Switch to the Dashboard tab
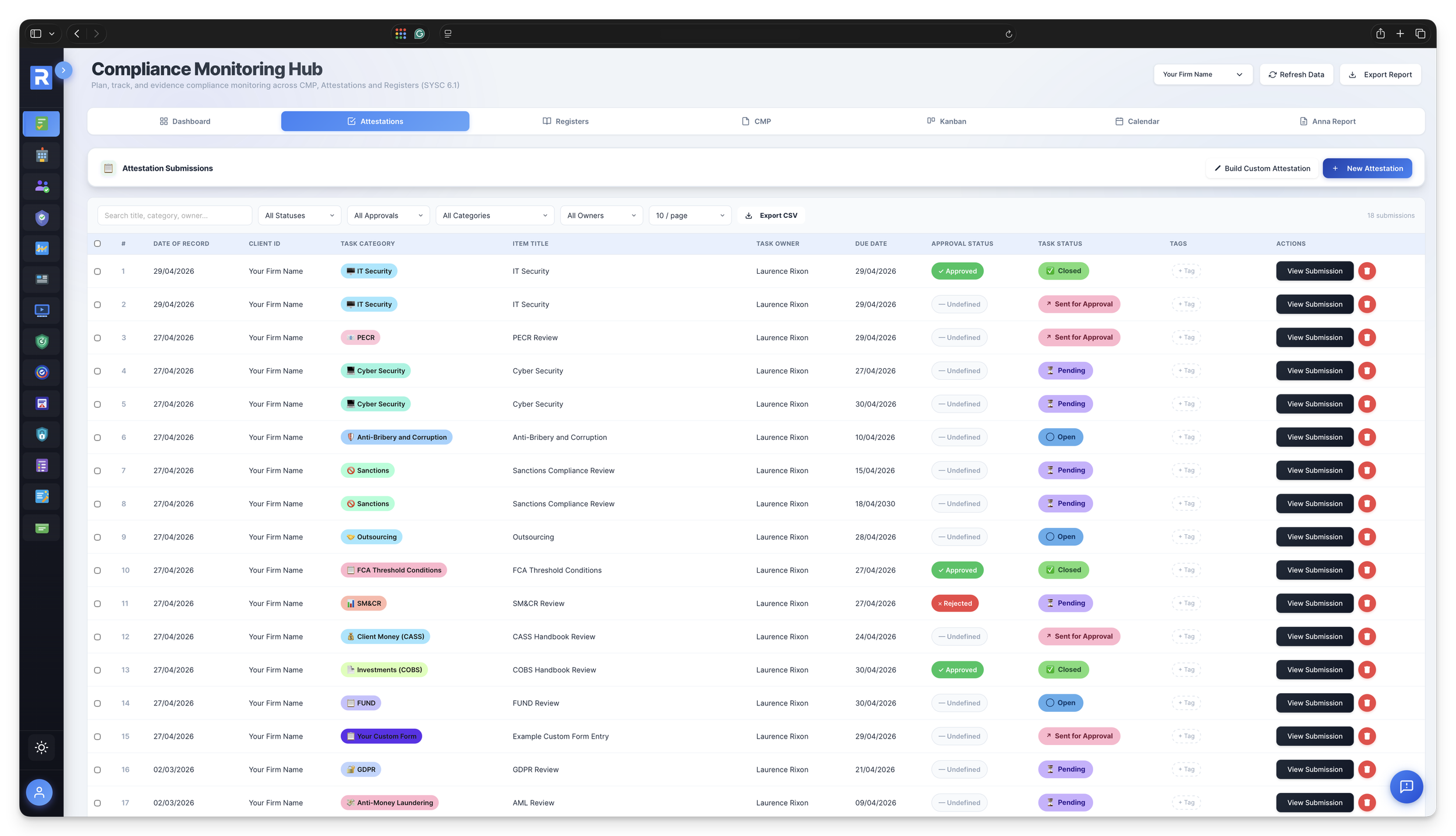The width and height of the screenshot is (1456, 836). click(x=185, y=121)
